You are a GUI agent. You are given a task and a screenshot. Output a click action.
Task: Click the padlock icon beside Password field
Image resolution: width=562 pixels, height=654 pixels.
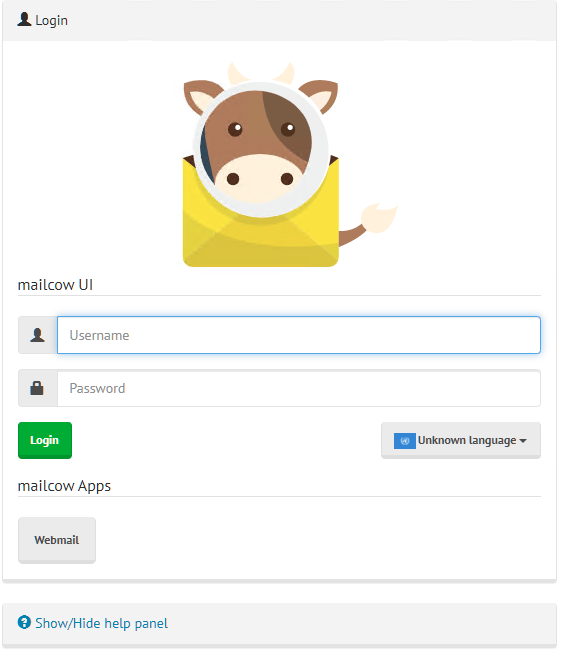(x=37, y=388)
